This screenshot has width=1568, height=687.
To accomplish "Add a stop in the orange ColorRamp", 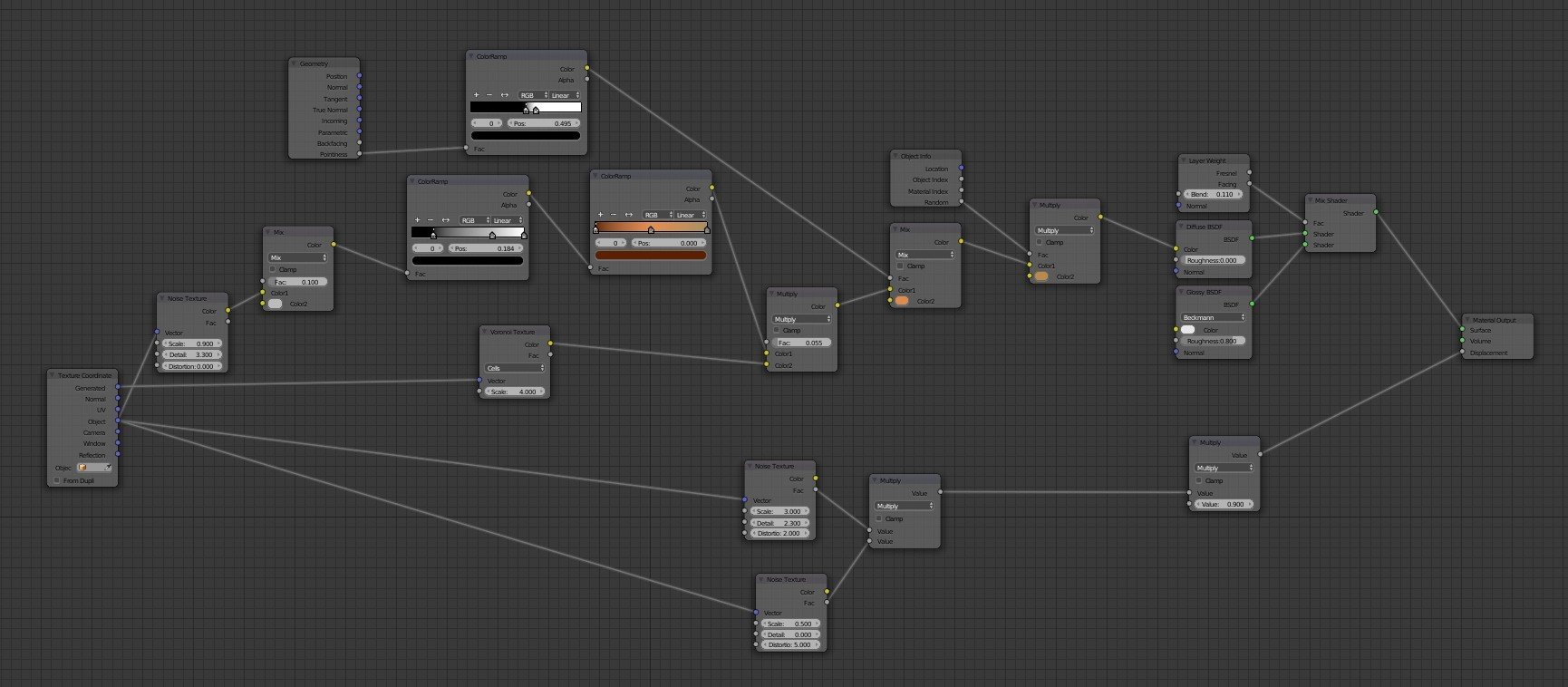I will point(600,215).
